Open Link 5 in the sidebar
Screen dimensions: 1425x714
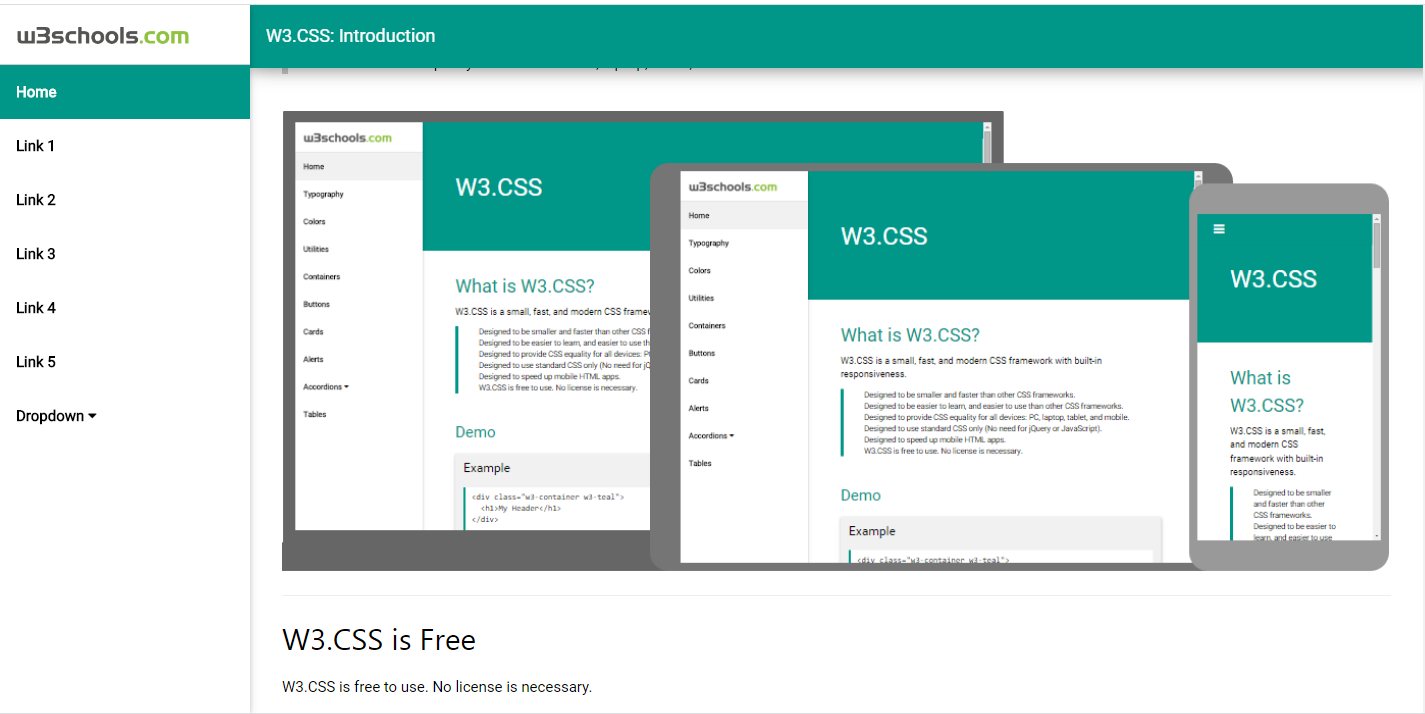[125, 362]
